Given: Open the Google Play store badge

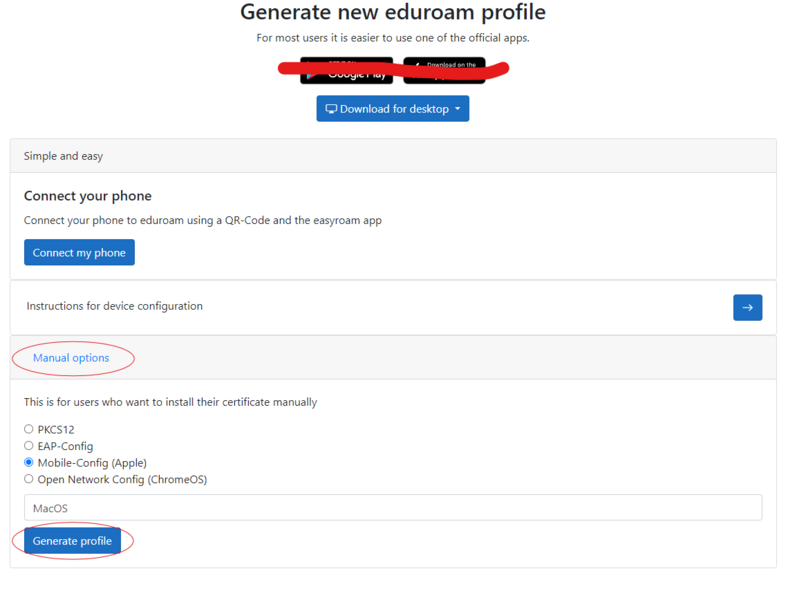Looking at the screenshot, I should point(346,71).
